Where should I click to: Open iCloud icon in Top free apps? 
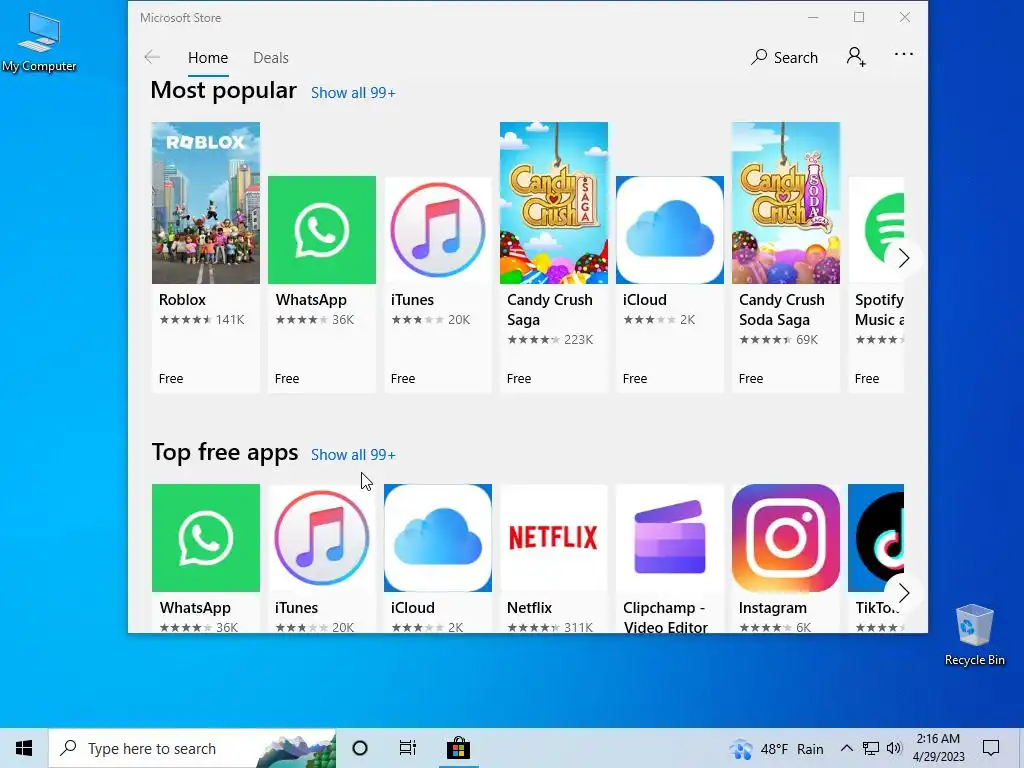(x=438, y=538)
